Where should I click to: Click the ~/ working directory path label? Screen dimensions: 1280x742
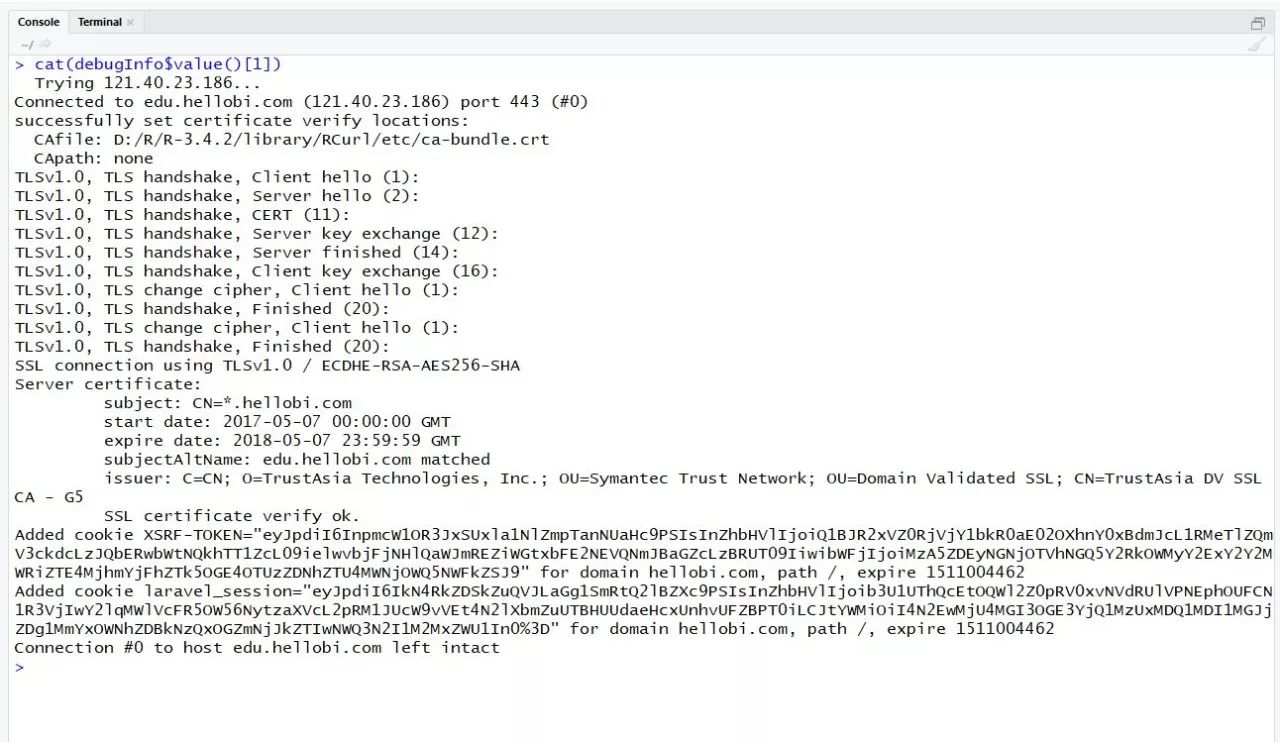[x=27, y=44]
